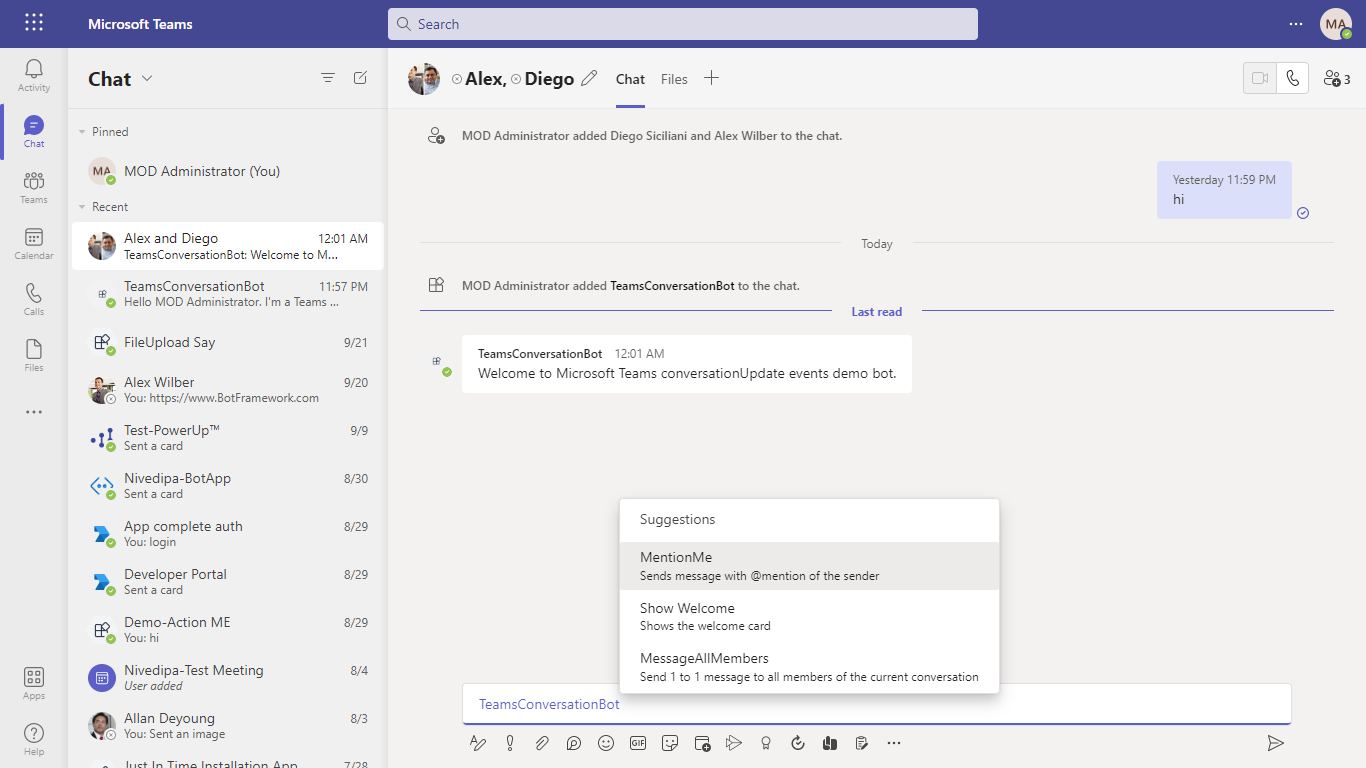Open the Polls clipboard icon in compose toolbar
Image resolution: width=1366 pixels, height=768 pixels.
862,743
